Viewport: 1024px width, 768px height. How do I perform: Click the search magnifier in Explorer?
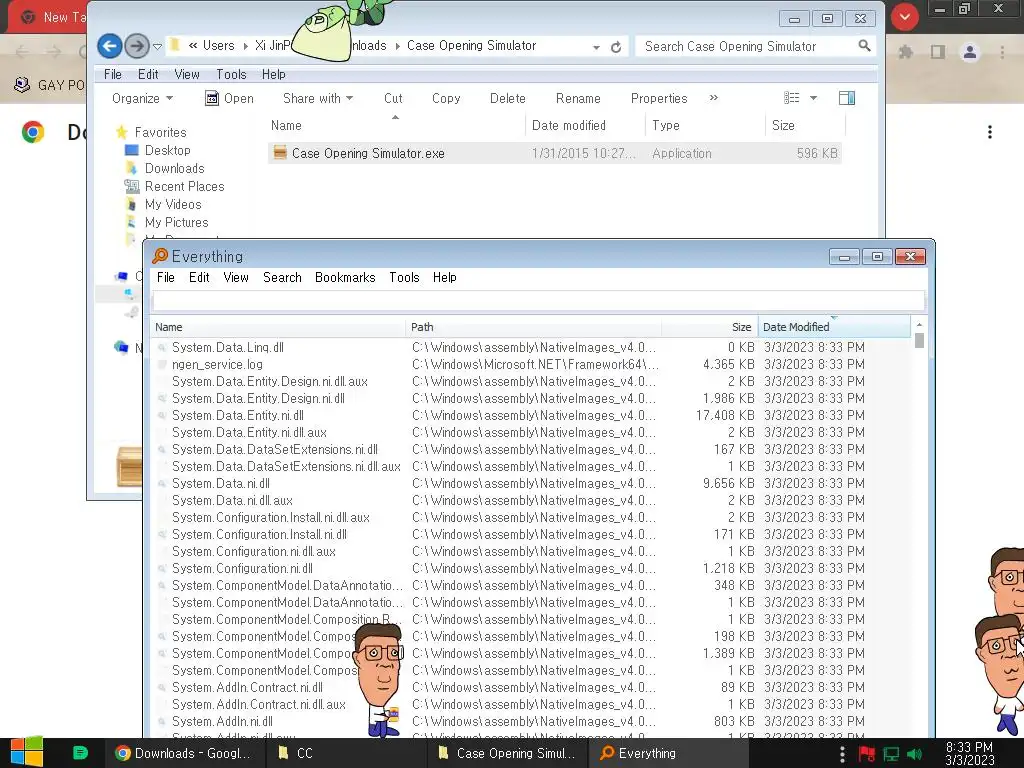(864, 46)
